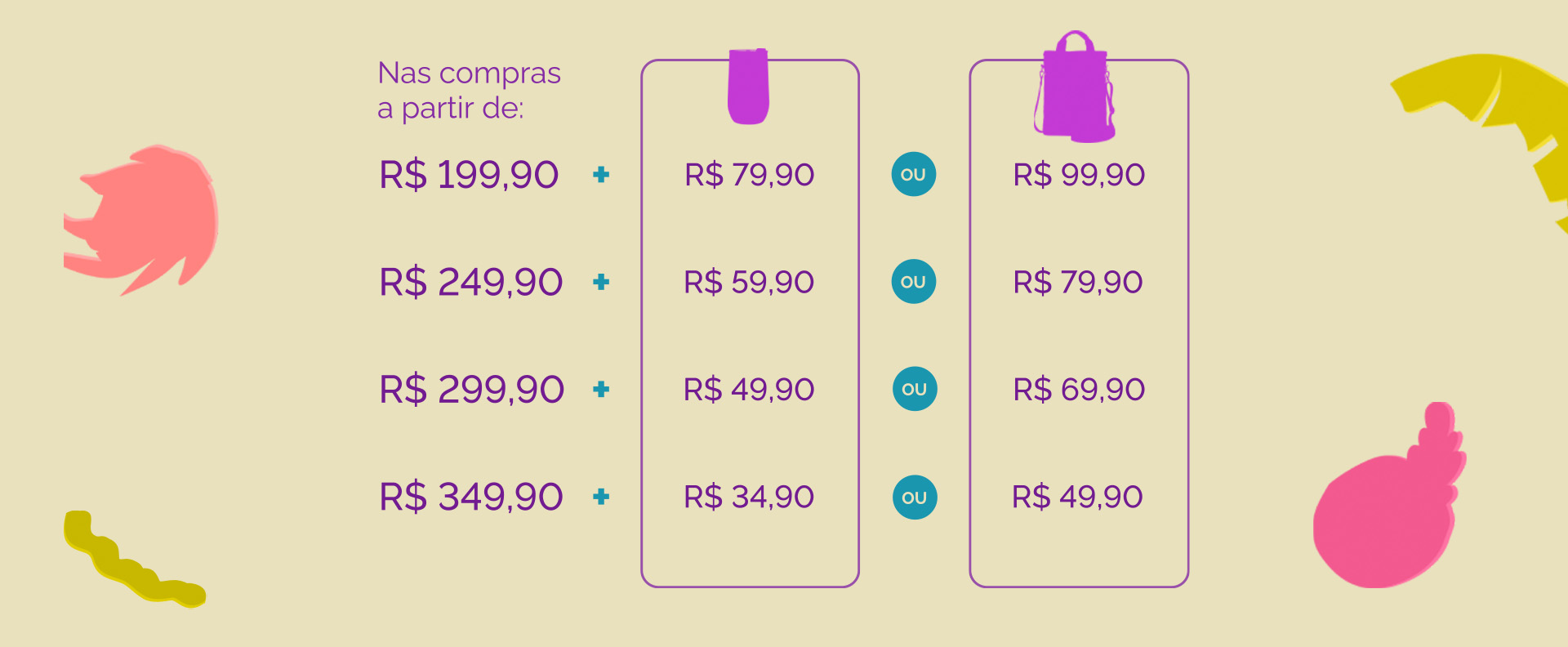Viewport: 1568px width, 647px height.
Task: Click the plus sign beside R$ 199,90
Action: [x=601, y=174]
